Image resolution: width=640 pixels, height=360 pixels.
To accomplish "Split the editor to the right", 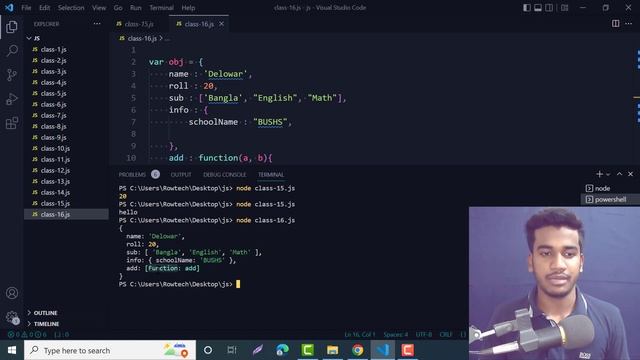I will pyautogui.click(x=615, y=24).
